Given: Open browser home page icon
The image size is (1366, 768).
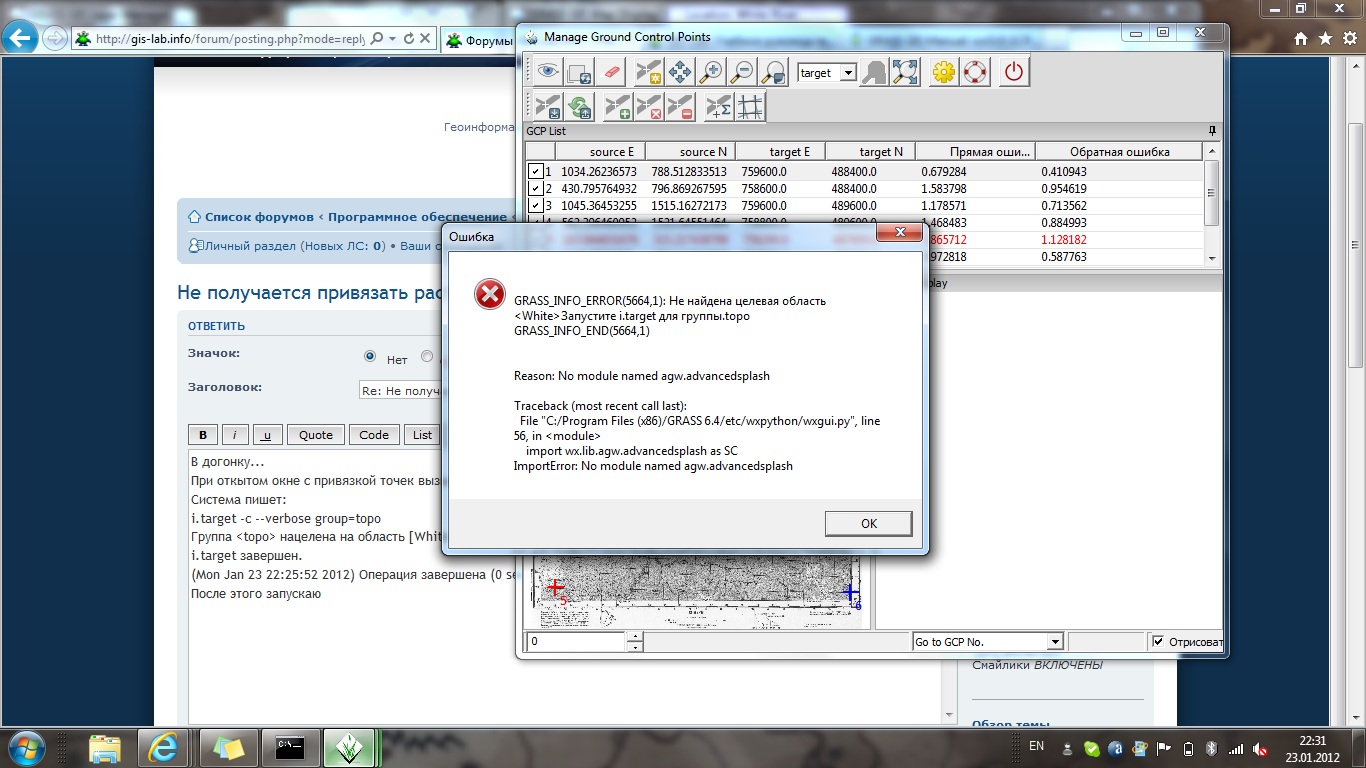Looking at the screenshot, I should coord(1300,39).
